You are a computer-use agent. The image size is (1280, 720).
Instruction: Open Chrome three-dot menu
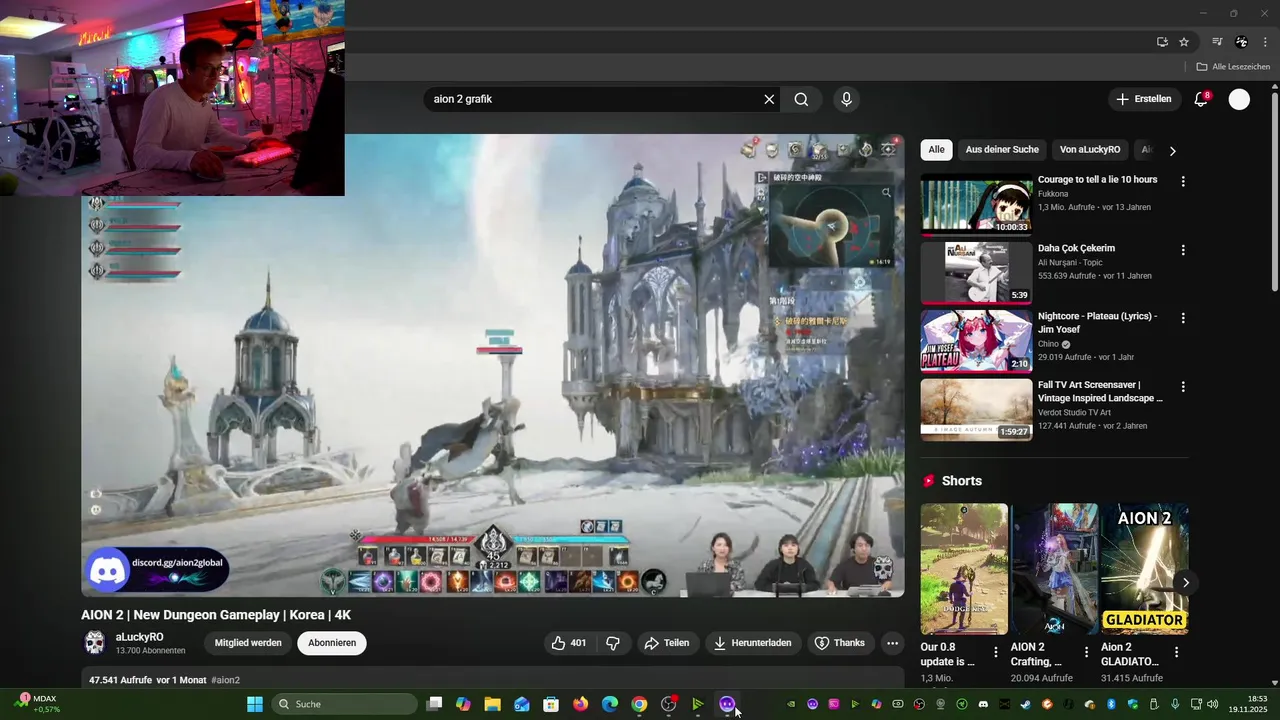1266,42
